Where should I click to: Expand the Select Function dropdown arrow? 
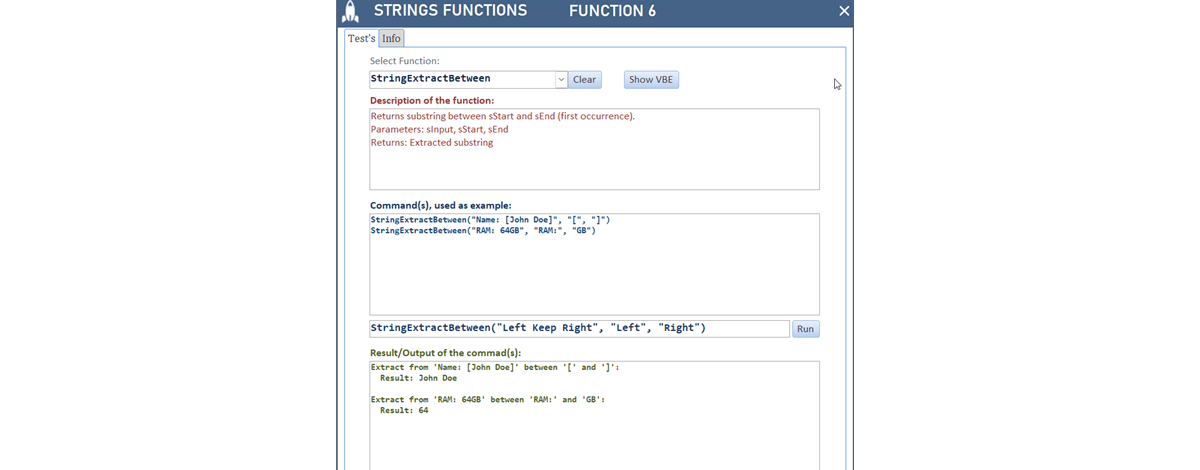[560, 79]
